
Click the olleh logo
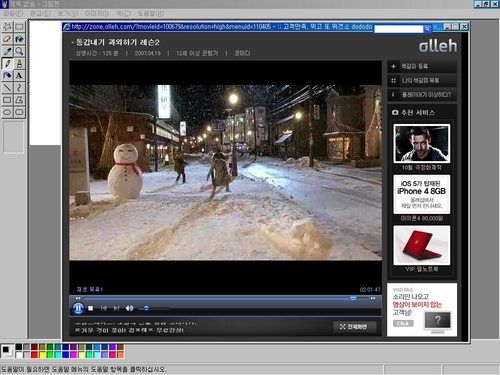[x=438, y=46]
